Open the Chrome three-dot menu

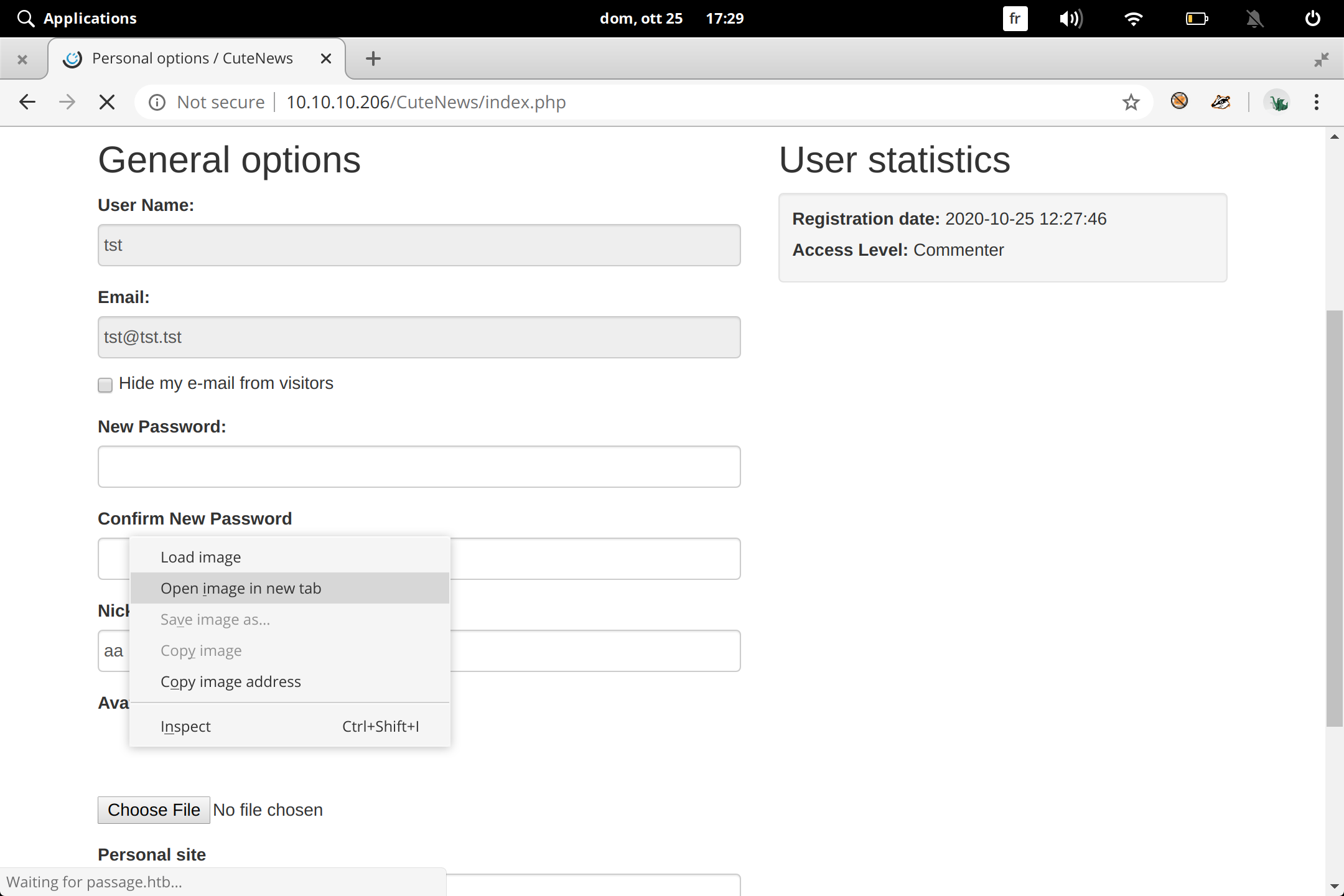pos(1316,102)
